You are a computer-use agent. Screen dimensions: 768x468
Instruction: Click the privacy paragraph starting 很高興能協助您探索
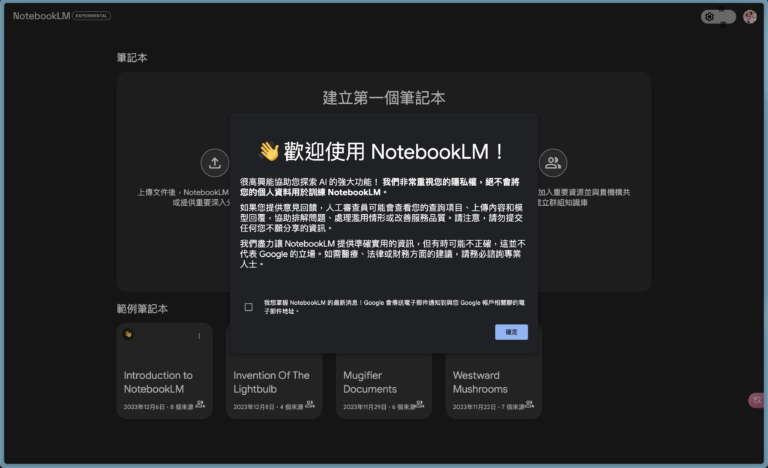pos(380,187)
